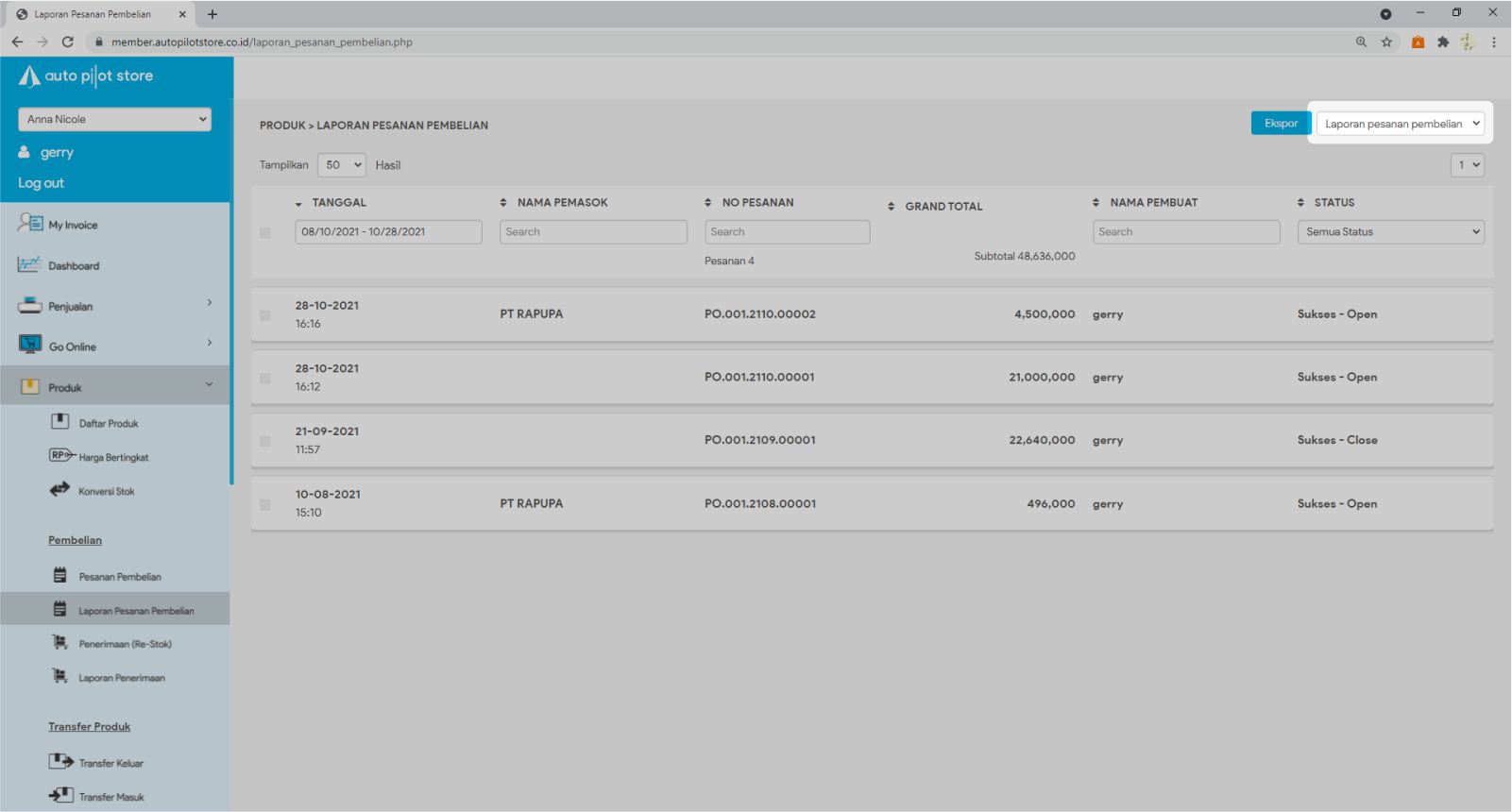The image size is (1512, 812).
Task: Click the Harga Bertingkat price icon
Action: (61, 456)
